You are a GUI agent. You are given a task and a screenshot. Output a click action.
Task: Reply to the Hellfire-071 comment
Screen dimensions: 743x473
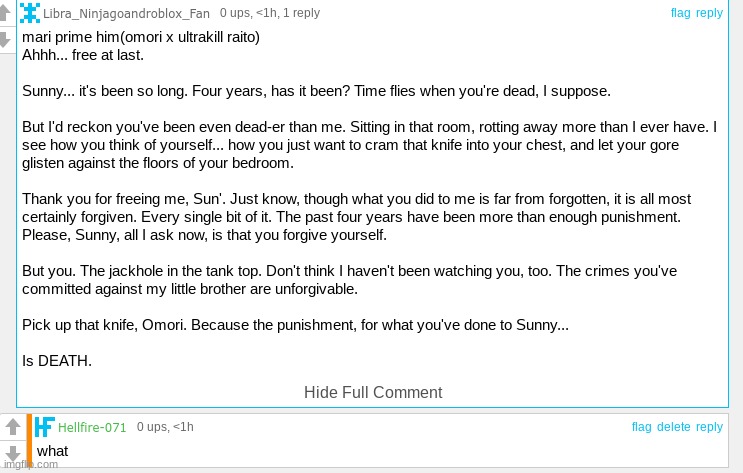[709, 427]
